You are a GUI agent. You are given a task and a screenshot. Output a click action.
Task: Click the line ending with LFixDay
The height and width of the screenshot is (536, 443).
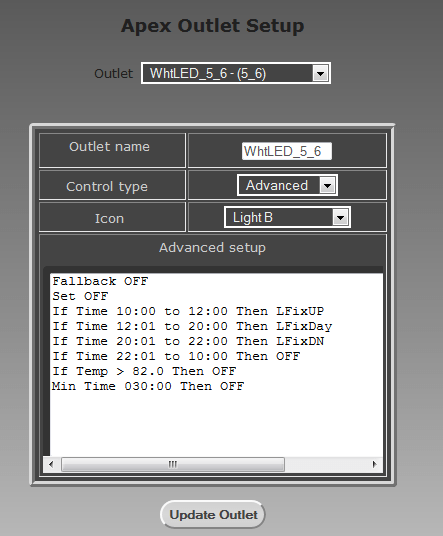click(192, 326)
